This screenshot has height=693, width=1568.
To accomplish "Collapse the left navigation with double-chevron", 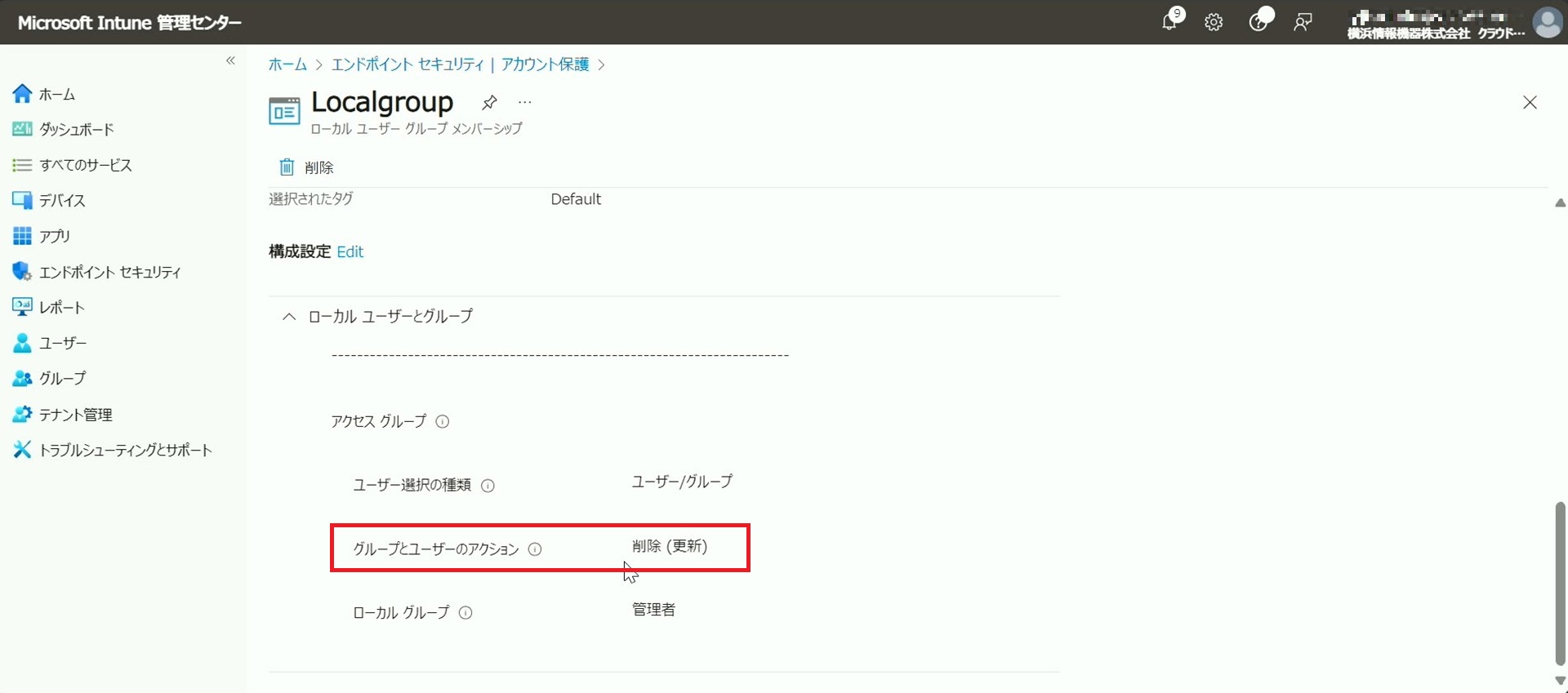I will pos(230,60).
